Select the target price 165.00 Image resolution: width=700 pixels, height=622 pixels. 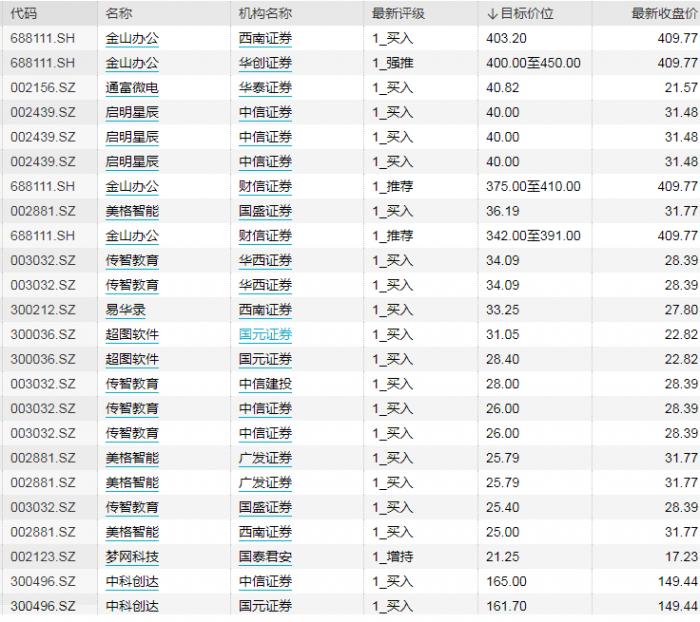tap(506, 581)
